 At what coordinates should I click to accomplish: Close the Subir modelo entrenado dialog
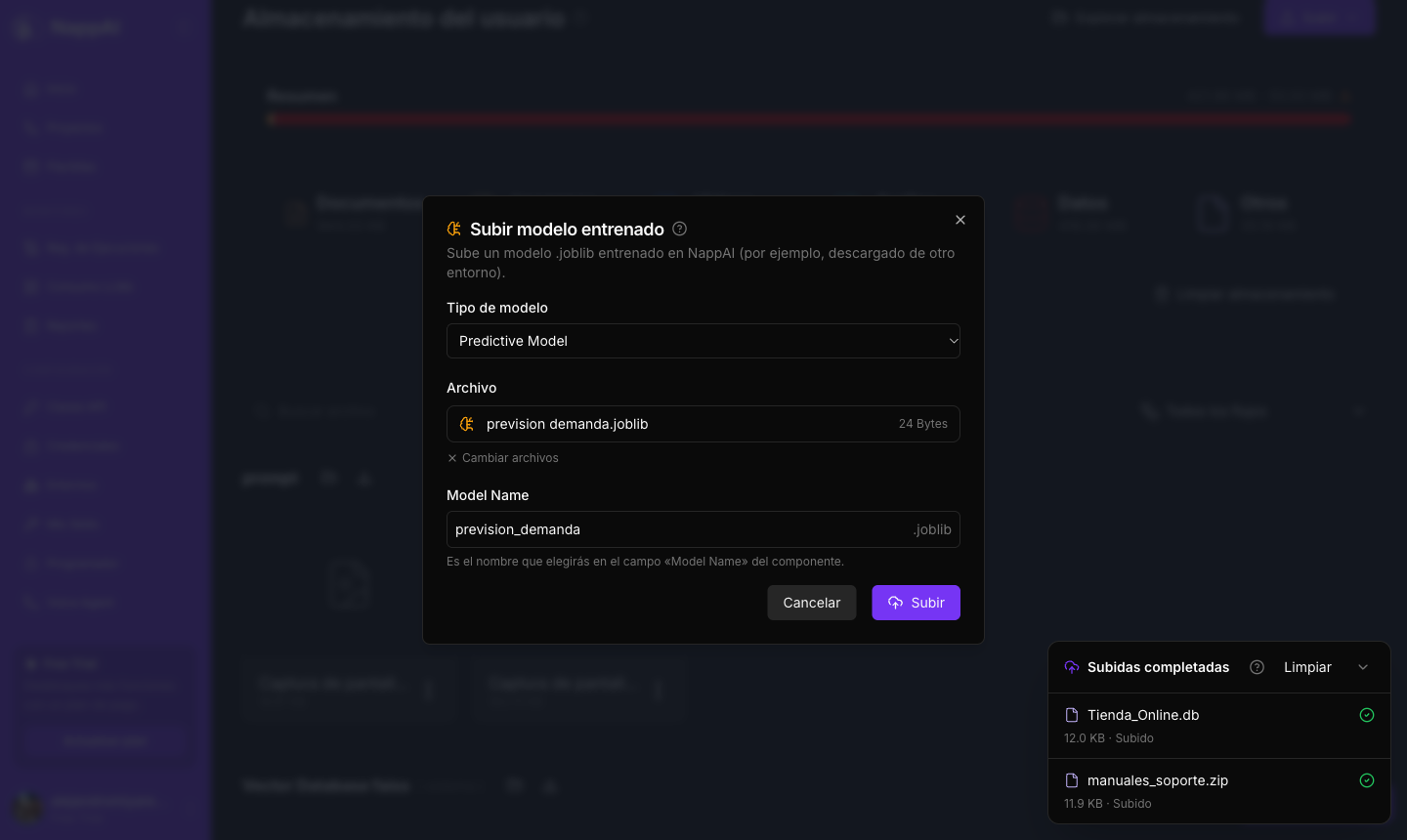(960, 220)
